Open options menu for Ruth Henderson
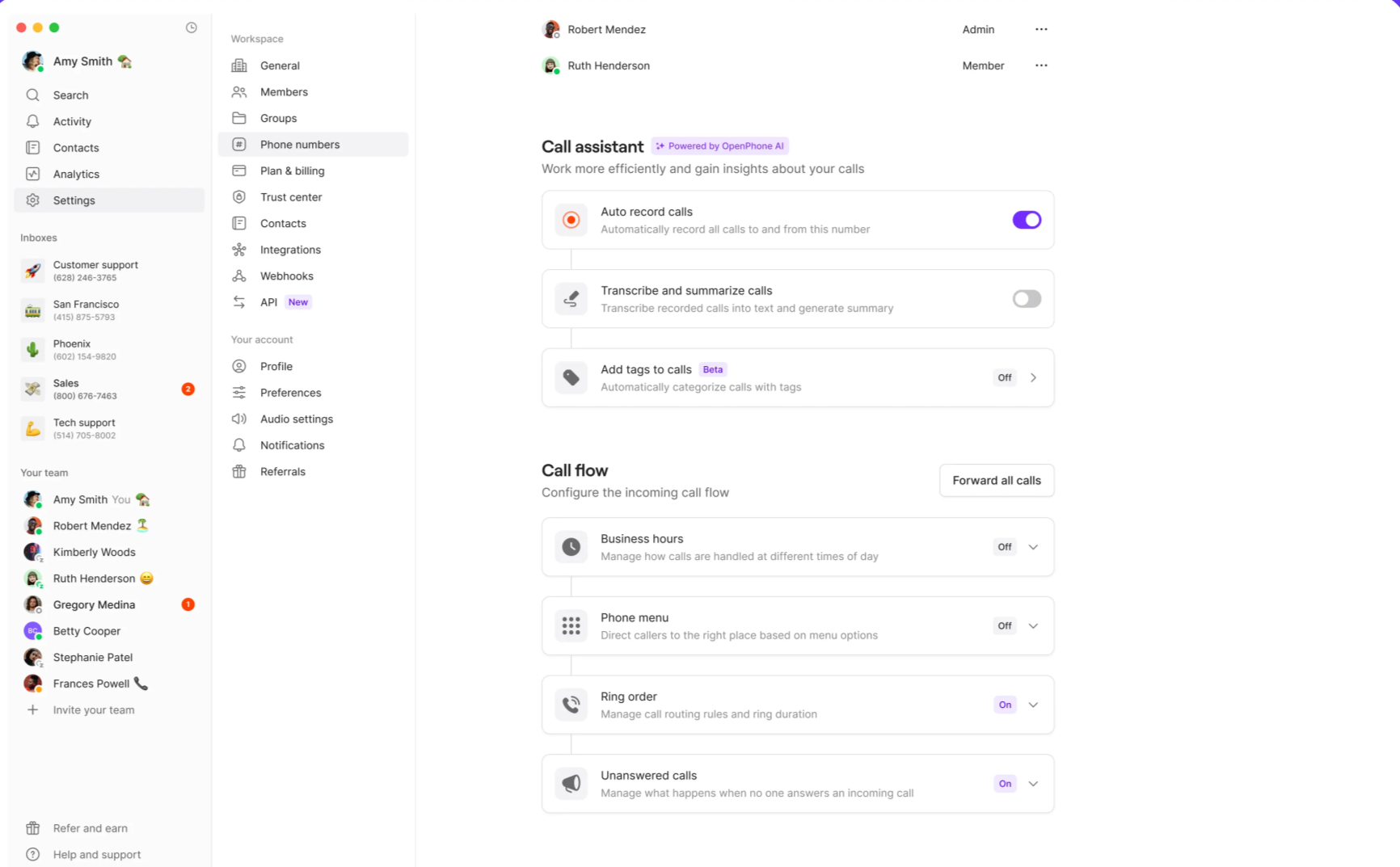This screenshot has width=1400, height=867. coord(1041,65)
